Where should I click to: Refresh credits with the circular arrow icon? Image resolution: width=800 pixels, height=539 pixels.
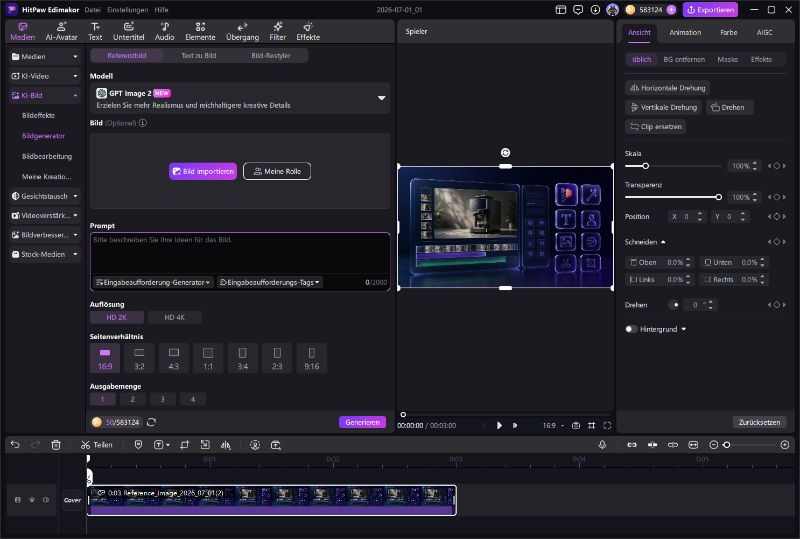(151, 422)
